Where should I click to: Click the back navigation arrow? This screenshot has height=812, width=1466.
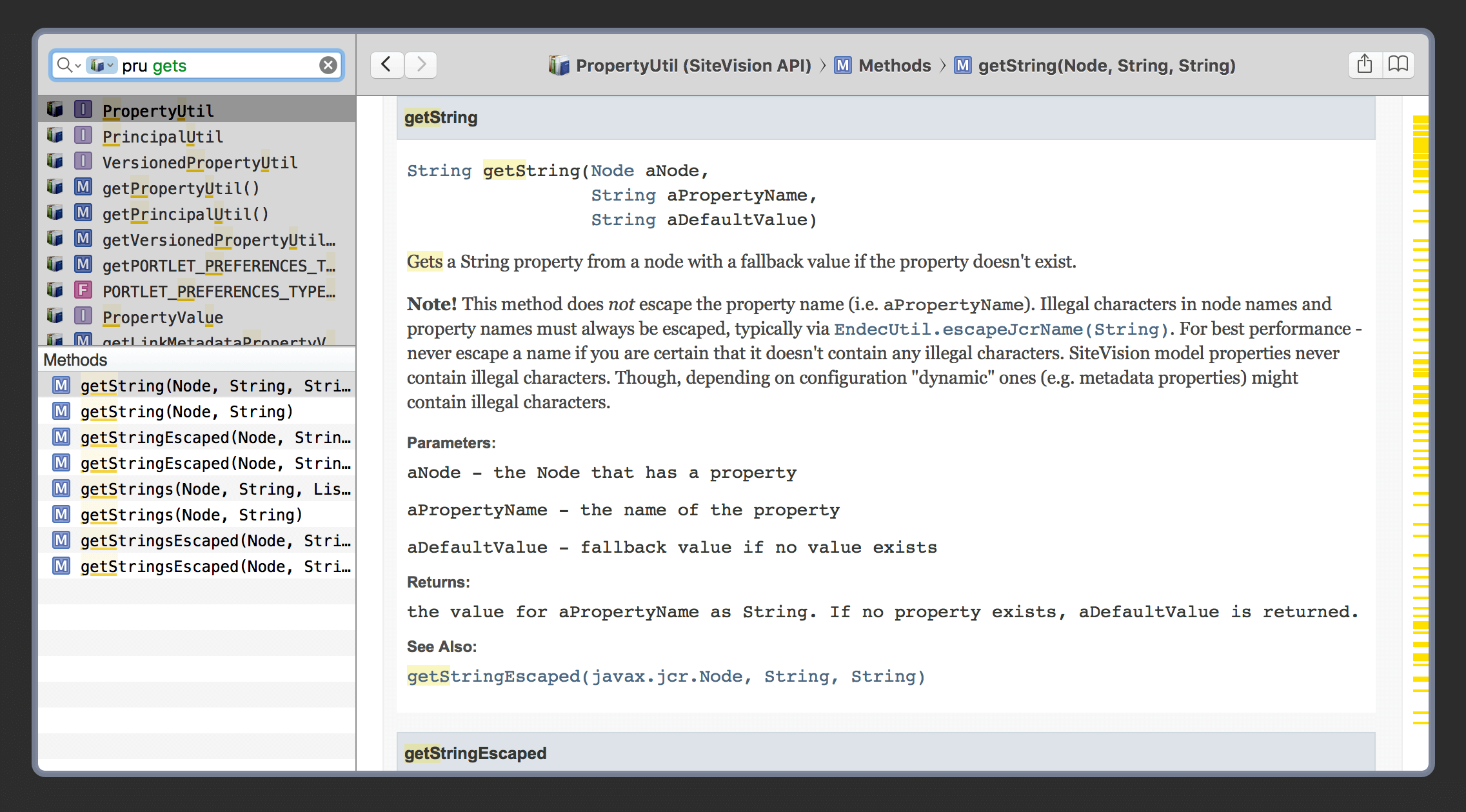pos(387,65)
